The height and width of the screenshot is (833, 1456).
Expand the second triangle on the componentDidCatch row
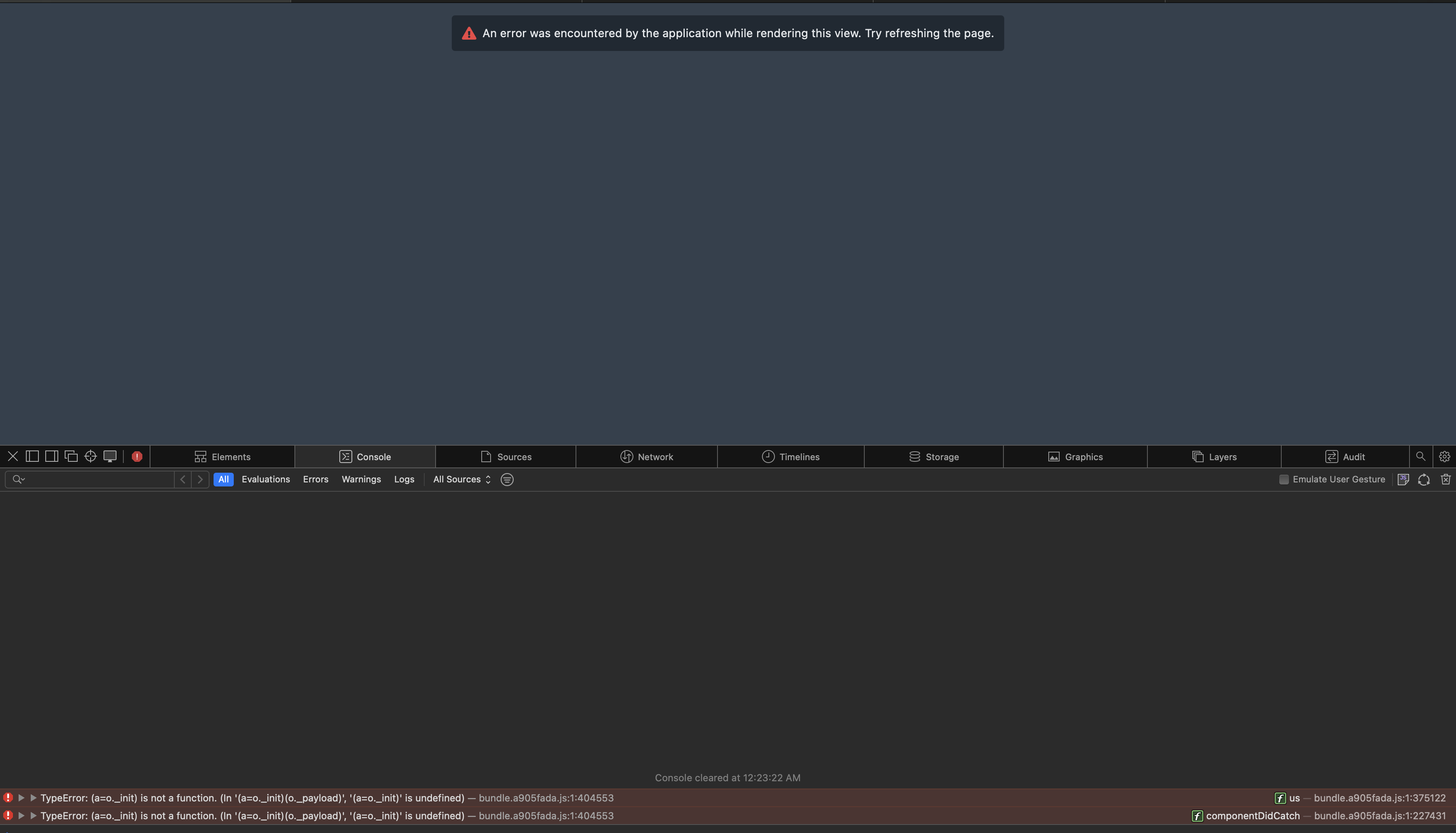[33, 815]
